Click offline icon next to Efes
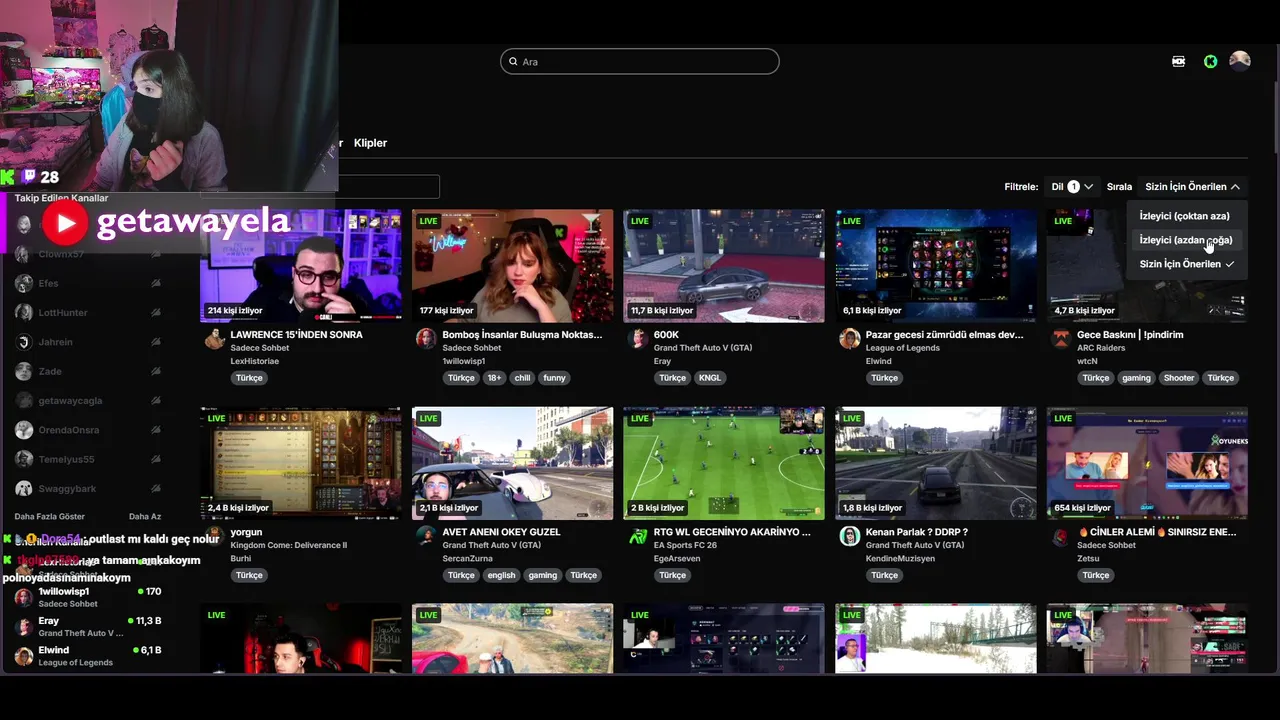Image resolution: width=1280 pixels, height=720 pixels. click(x=155, y=284)
